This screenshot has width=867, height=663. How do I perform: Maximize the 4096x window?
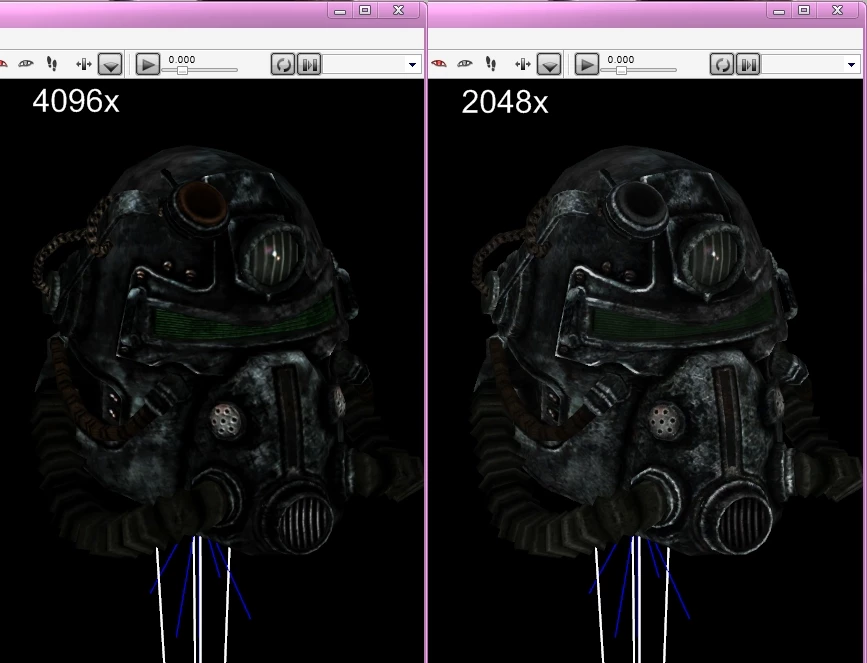(x=365, y=11)
